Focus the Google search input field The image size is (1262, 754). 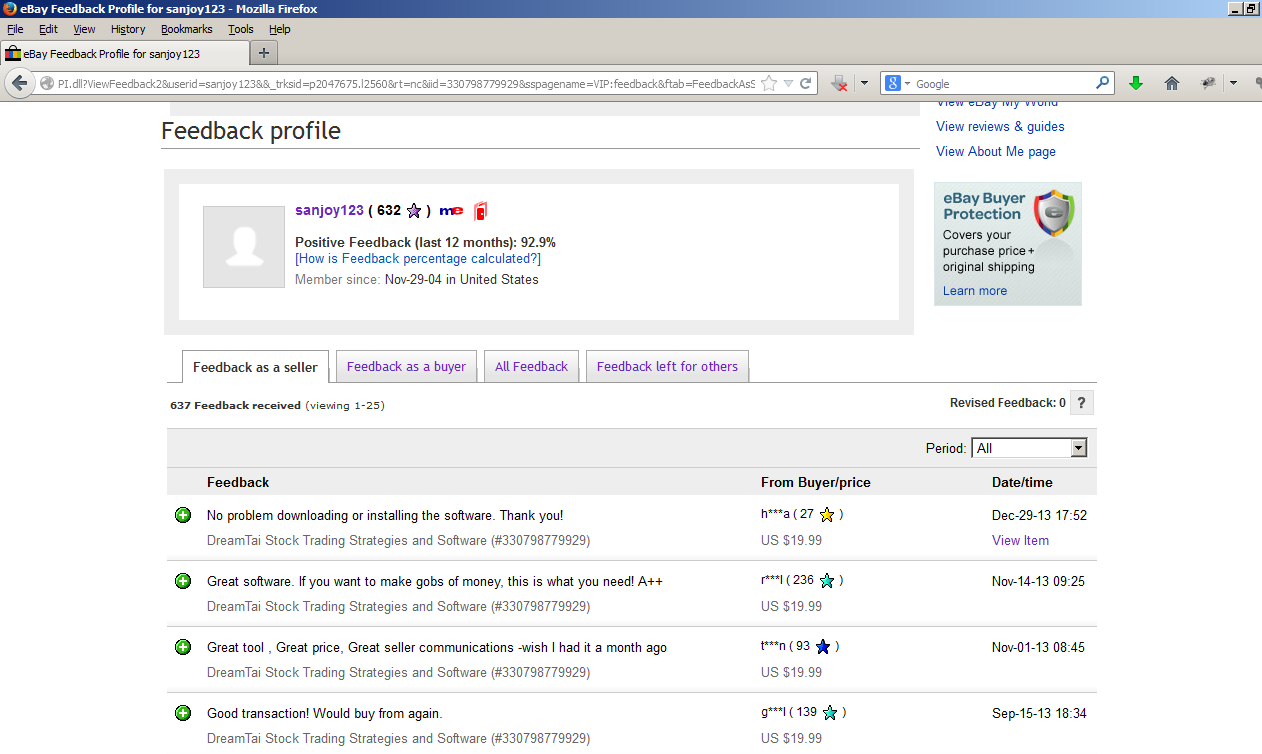tap(1003, 84)
